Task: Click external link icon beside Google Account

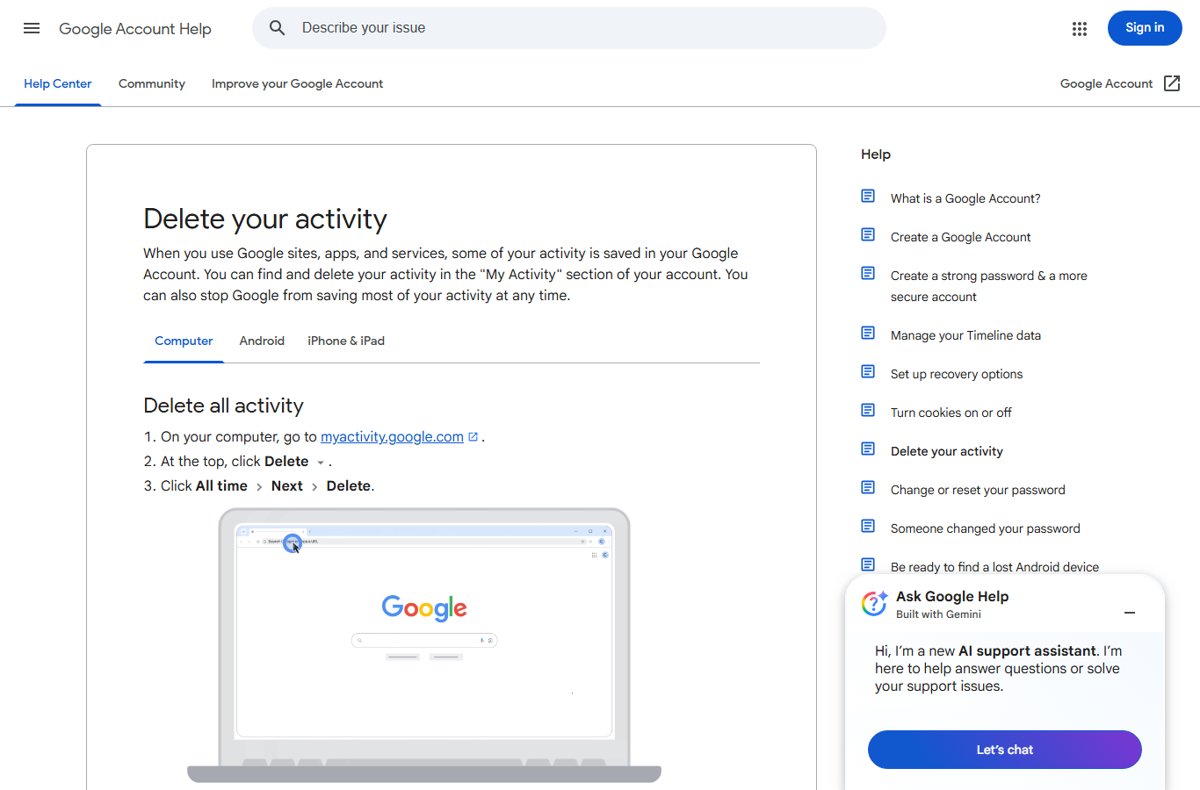Action: pyautogui.click(x=1172, y=84)
